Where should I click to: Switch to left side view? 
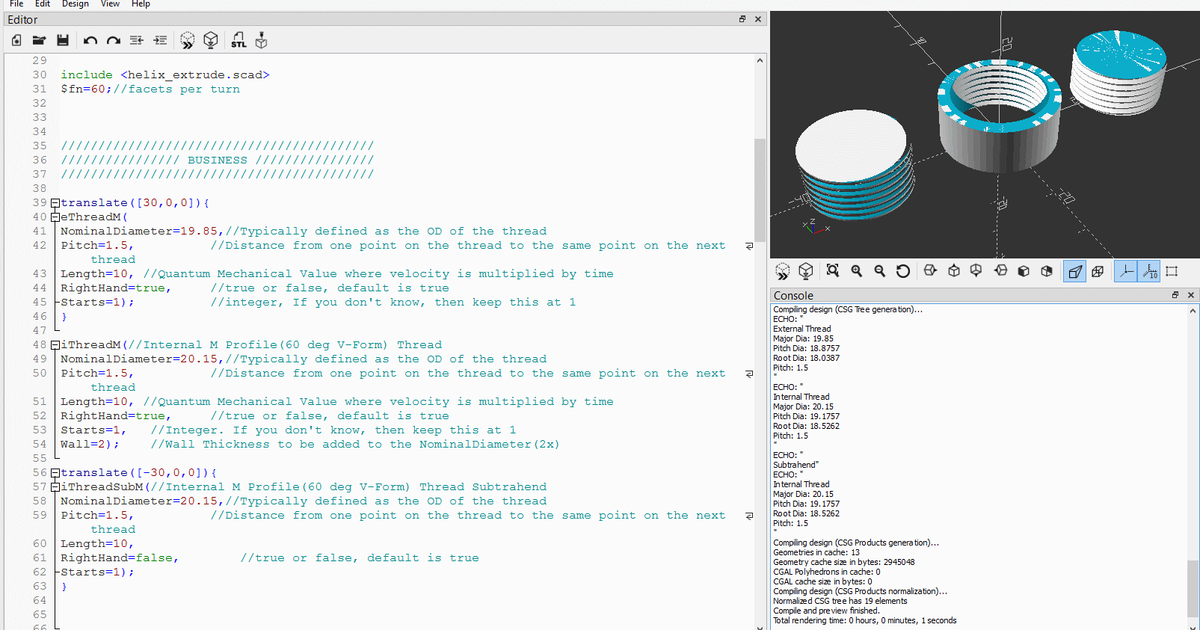click(x=1000, y=270)
